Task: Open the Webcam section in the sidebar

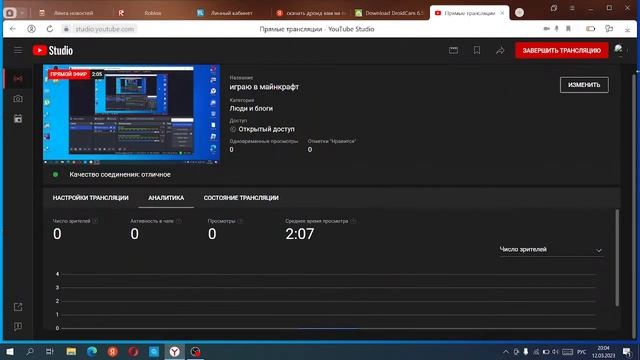Action: click(18, 99)
